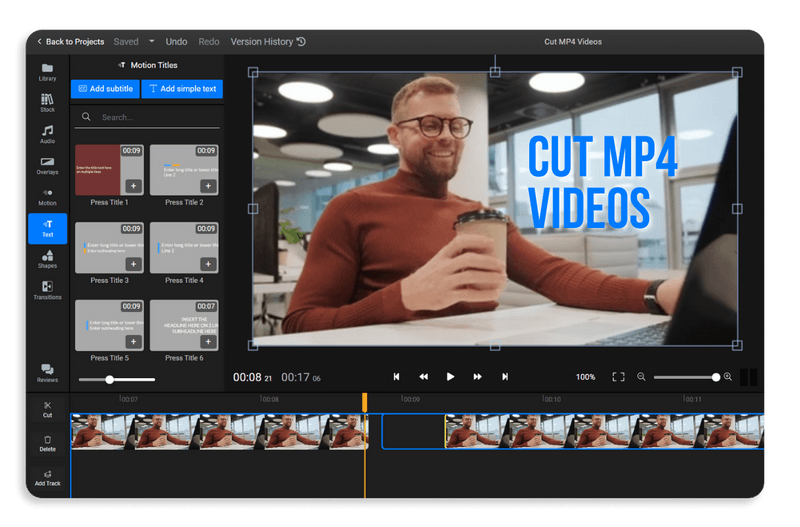Expand the Saved dropdown arrow
The image size is (800, 527).
152,41
